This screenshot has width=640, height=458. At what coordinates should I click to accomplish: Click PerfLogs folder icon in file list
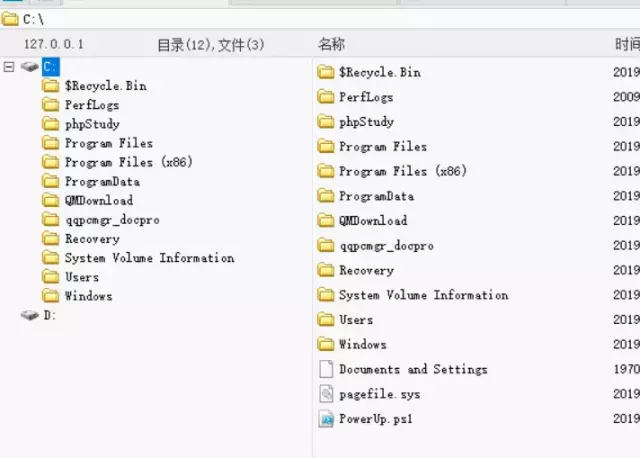326,97
